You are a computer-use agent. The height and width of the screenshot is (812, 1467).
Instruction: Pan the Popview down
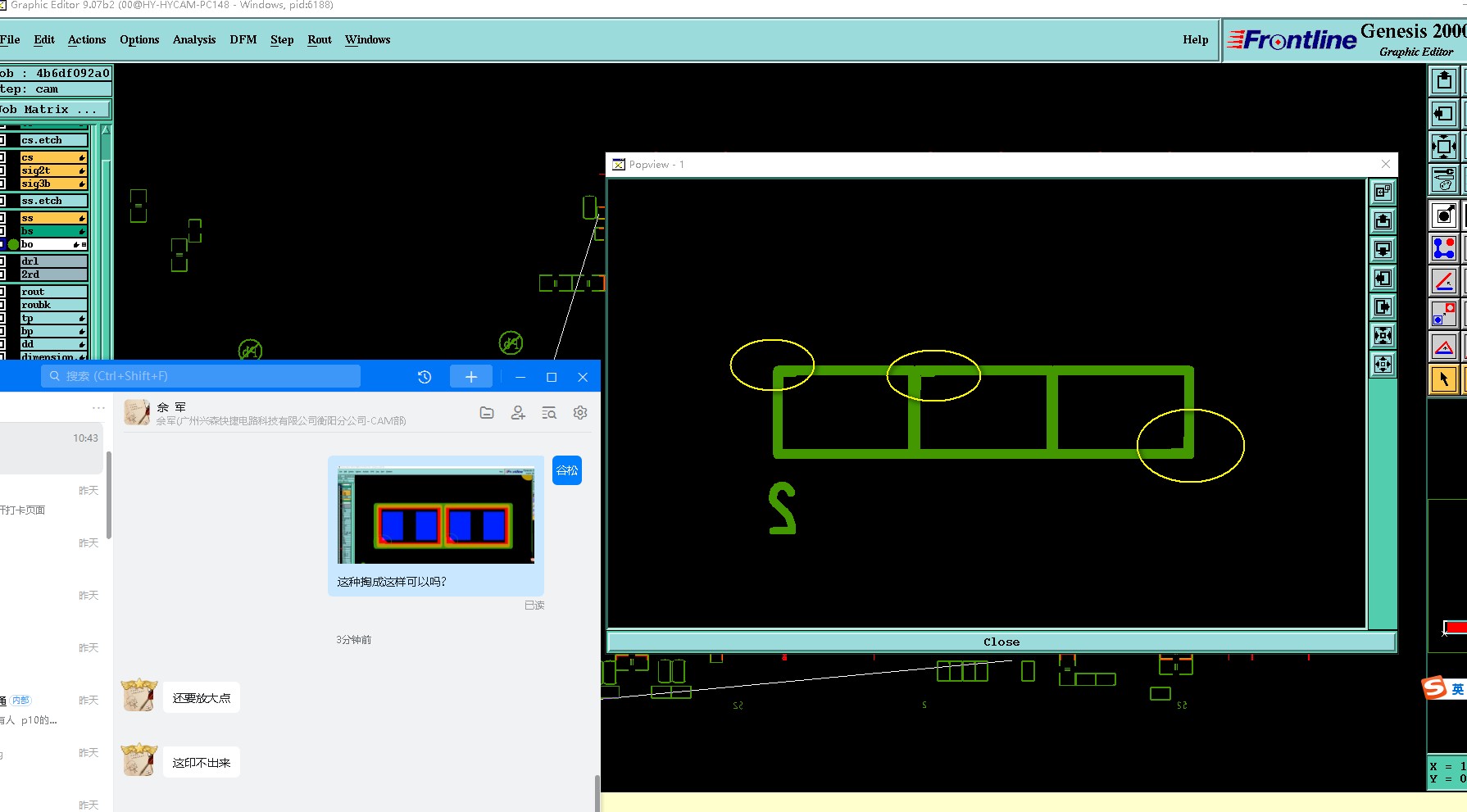pyautogui.click(x=1383, y=249)
